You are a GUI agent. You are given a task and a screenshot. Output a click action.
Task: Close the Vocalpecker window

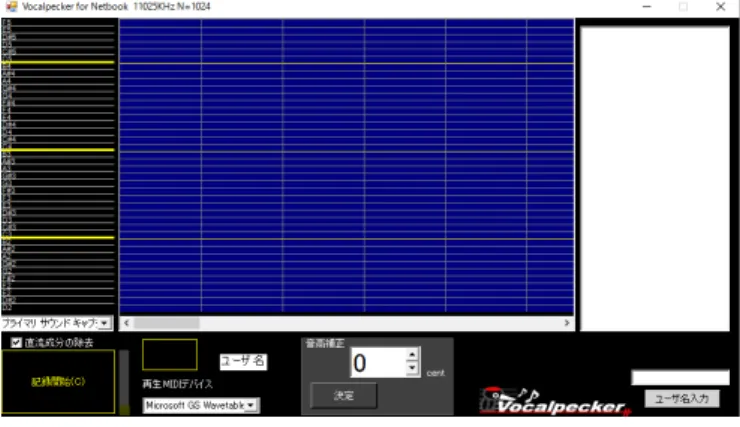[720, 7]
